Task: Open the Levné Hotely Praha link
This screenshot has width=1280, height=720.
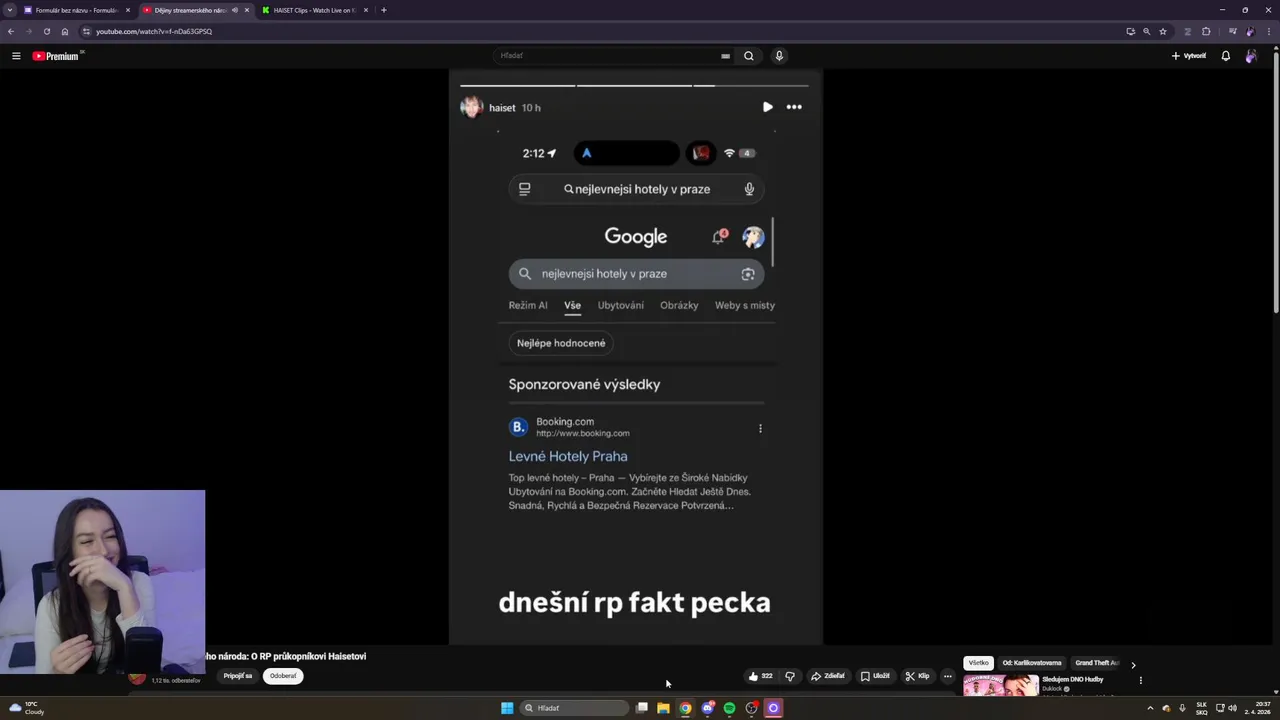Action: click(568, 456)
